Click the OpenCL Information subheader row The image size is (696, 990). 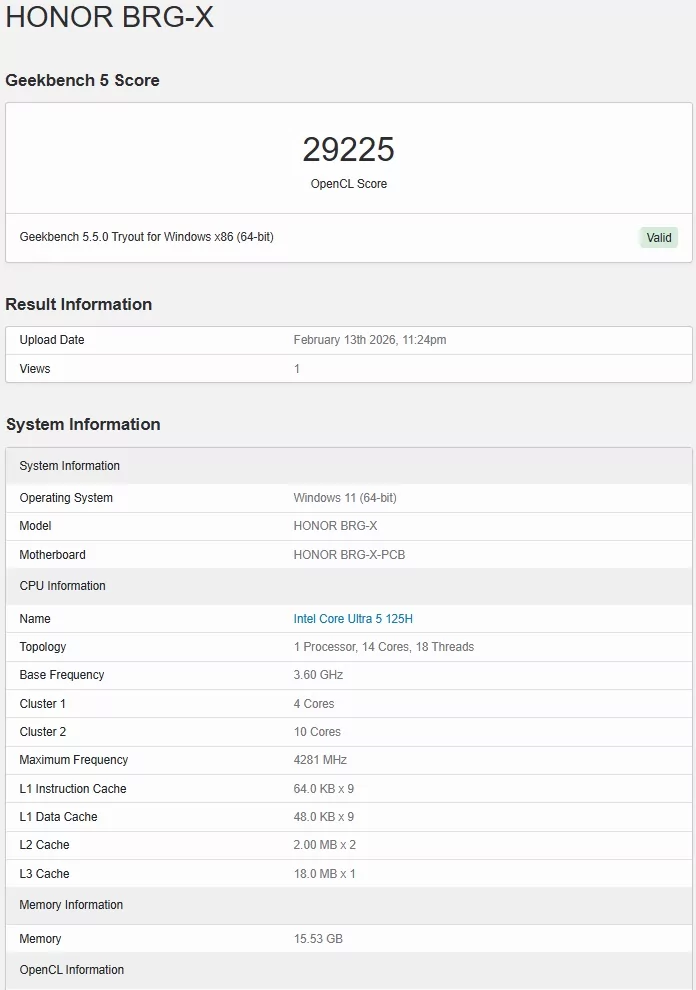71,970
